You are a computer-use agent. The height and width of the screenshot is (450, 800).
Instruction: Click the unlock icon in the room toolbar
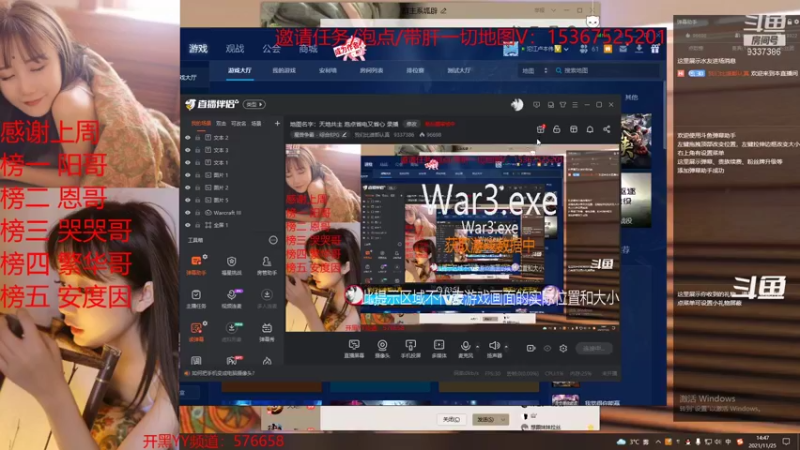557,130
